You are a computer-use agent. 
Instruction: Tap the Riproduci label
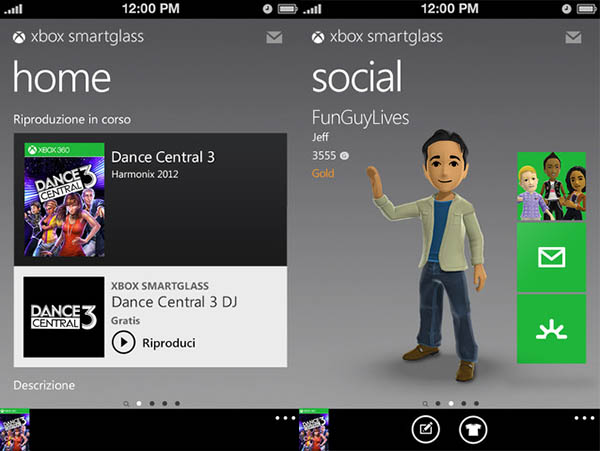(169, 343)
